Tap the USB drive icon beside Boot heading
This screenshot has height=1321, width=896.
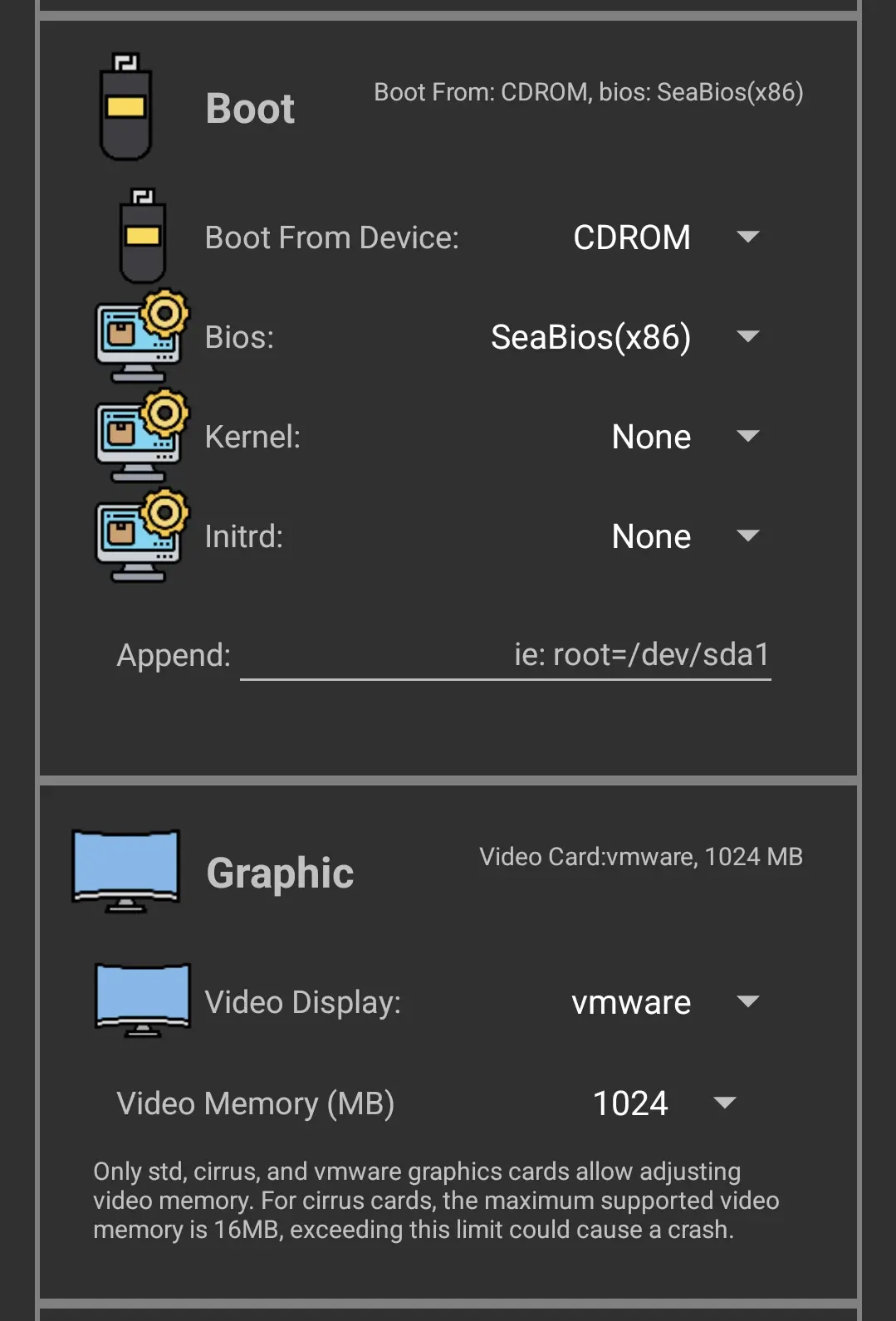coord(125,107)
